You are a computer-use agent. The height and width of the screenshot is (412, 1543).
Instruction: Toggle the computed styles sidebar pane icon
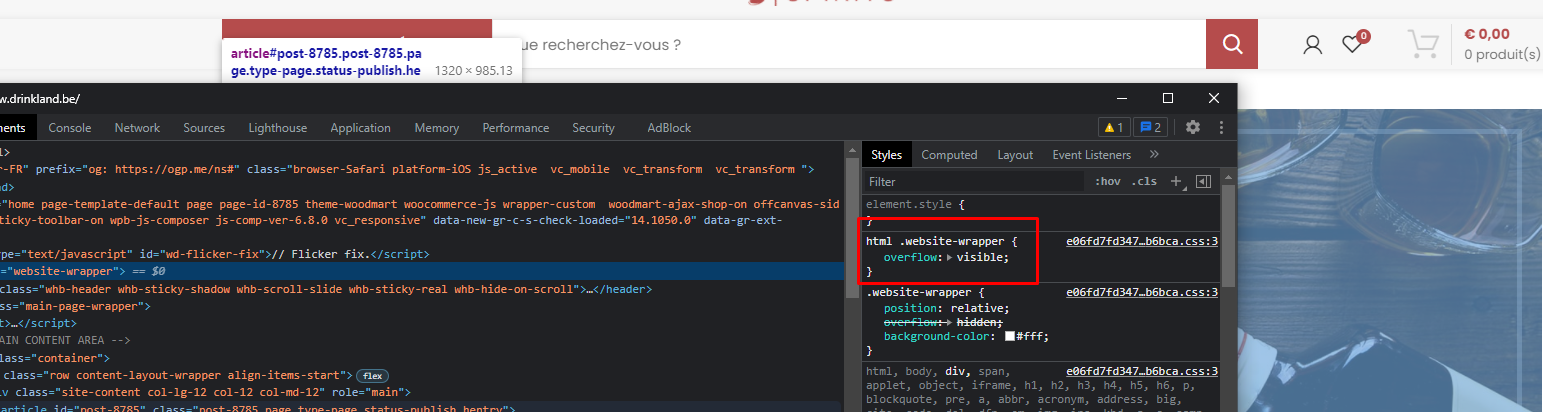(1203, 182)
